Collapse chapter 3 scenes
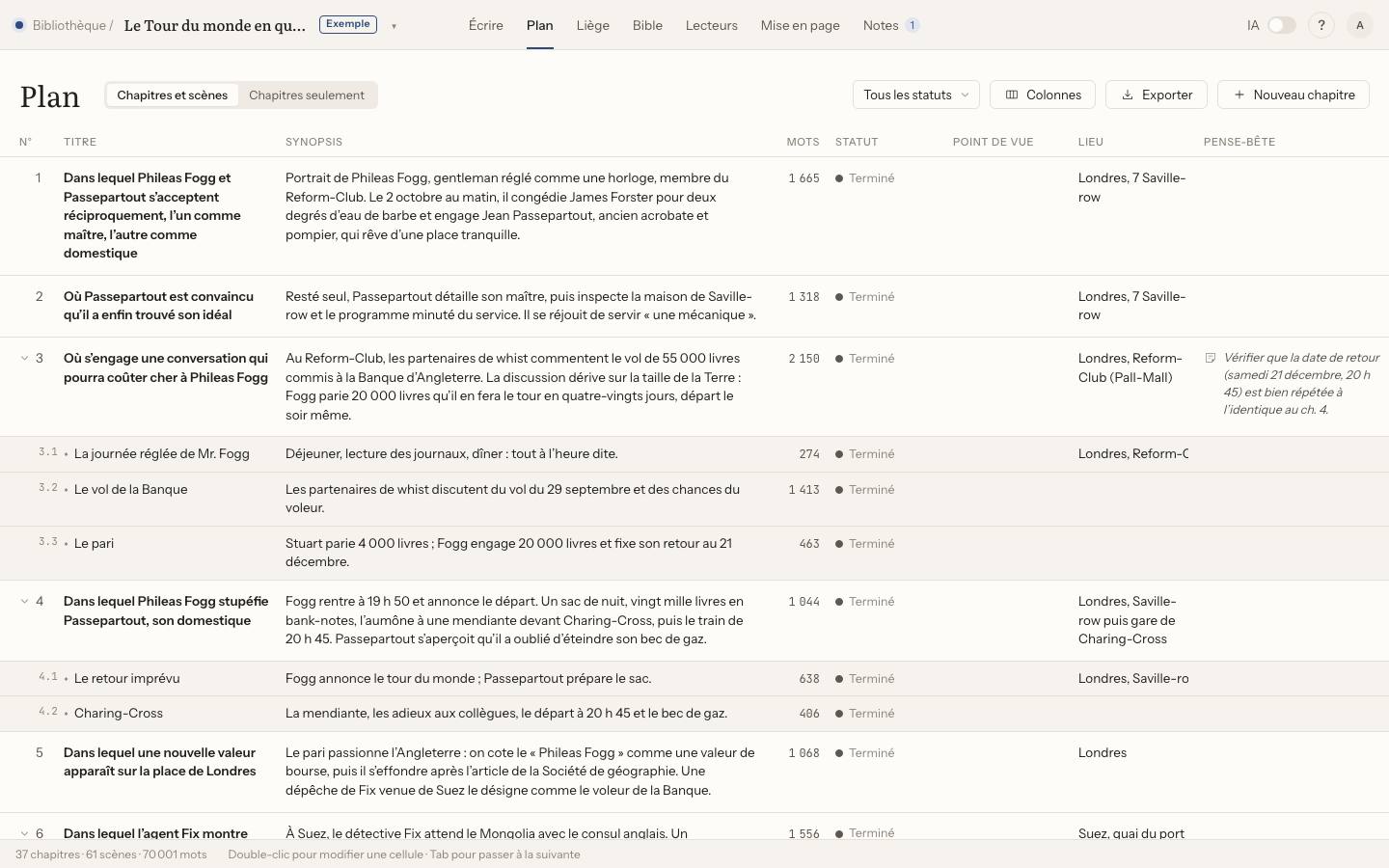Viewport: 1389px width, 868px height. (x=24, y=358)
